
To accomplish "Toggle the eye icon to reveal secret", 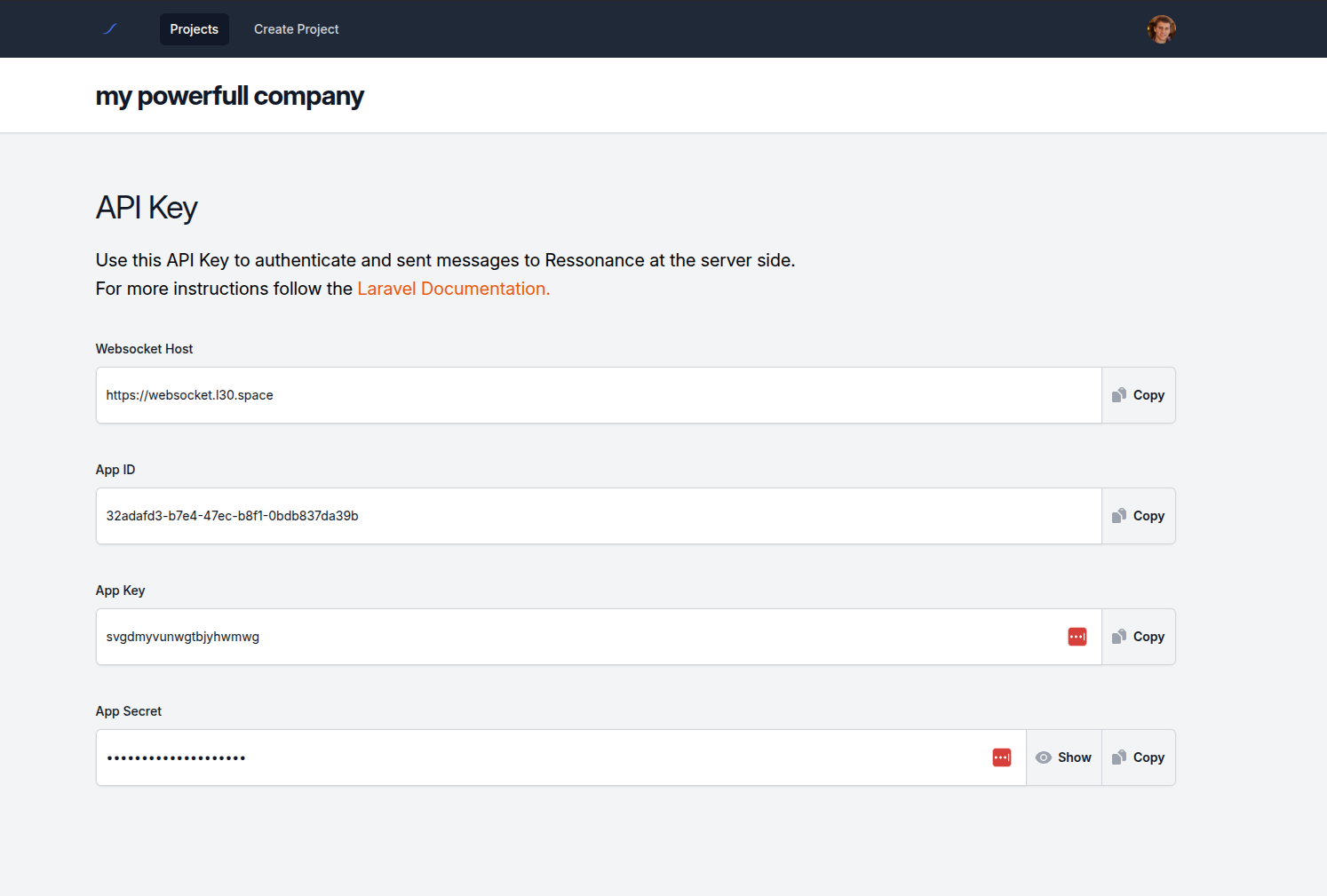I will [x=1044, y=757].
